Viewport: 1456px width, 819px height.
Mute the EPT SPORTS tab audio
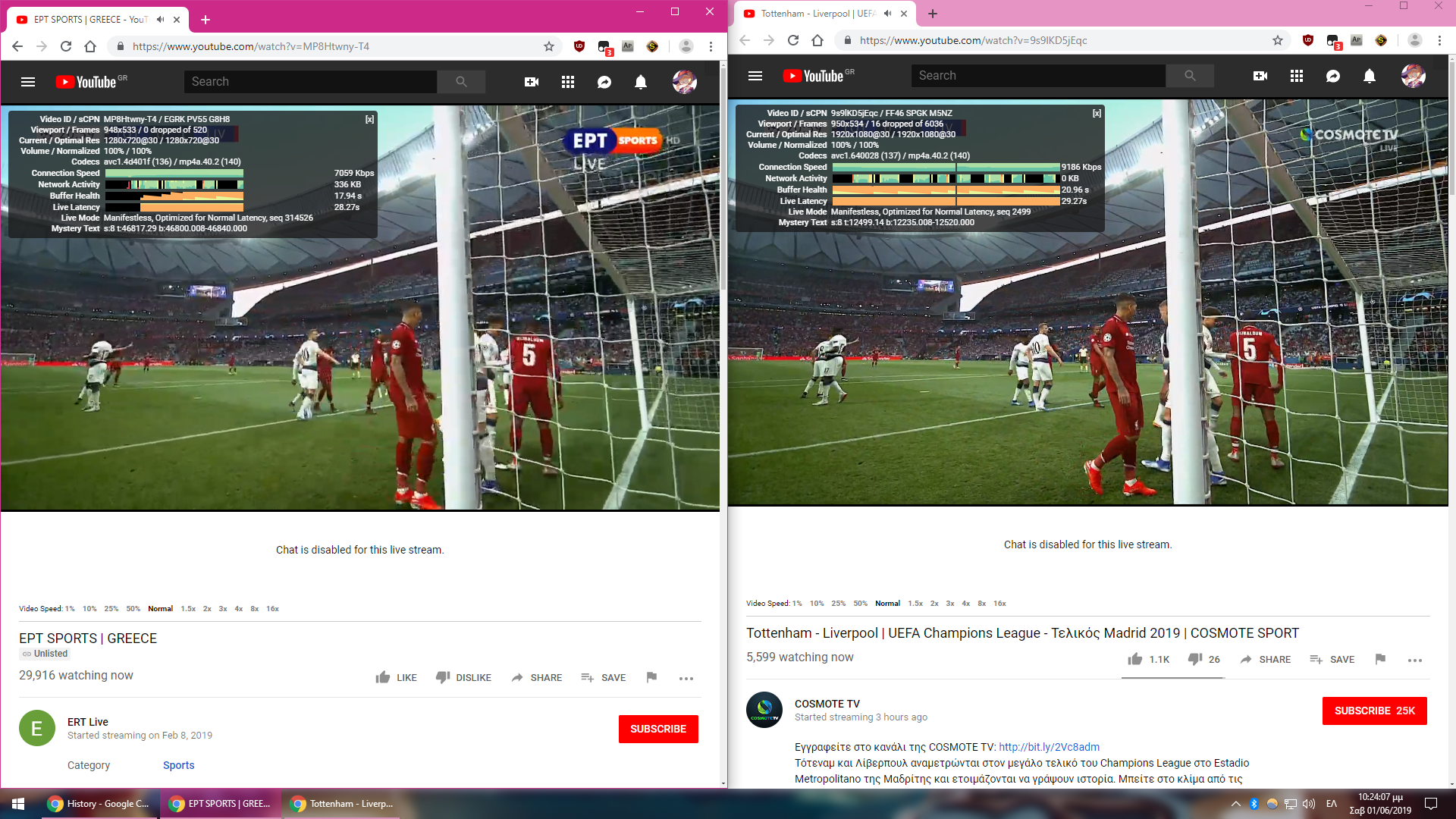coord(161,19)
